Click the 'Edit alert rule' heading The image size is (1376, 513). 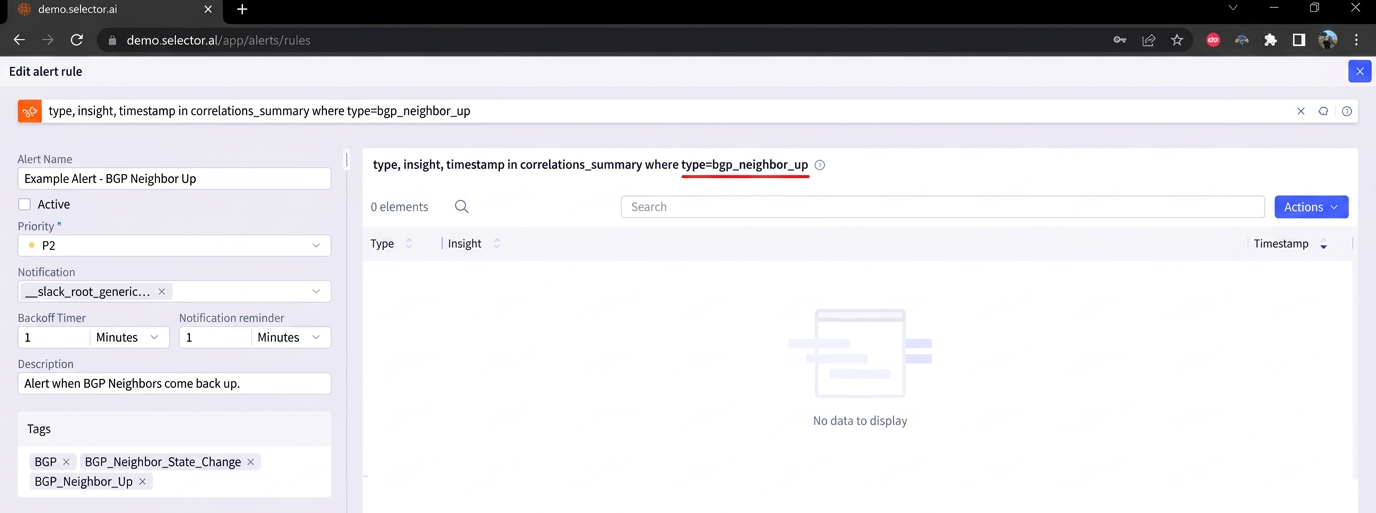point(46,71)
